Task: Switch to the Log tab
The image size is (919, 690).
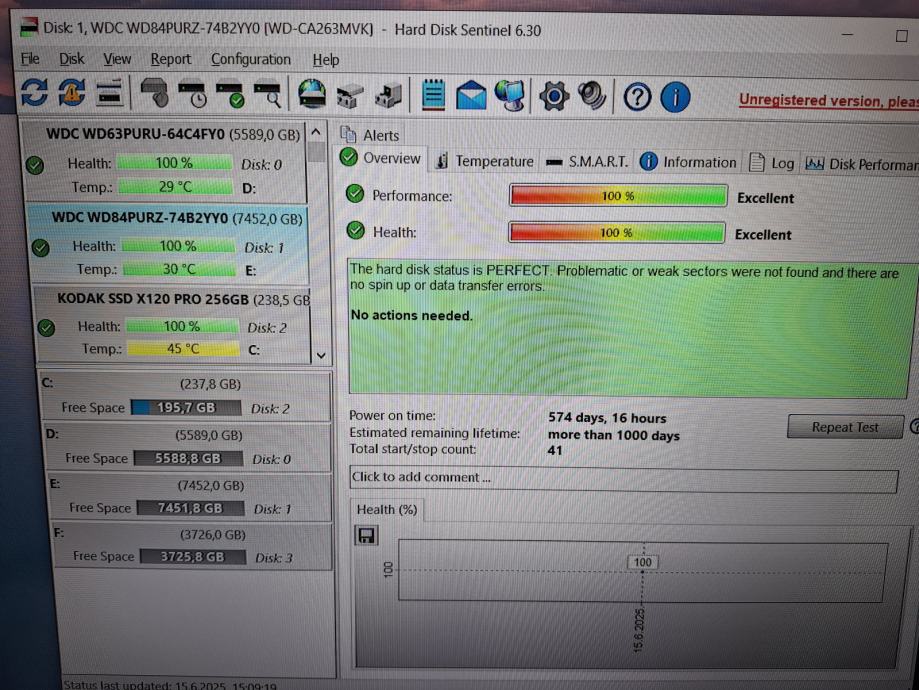Action: (772, 163)
